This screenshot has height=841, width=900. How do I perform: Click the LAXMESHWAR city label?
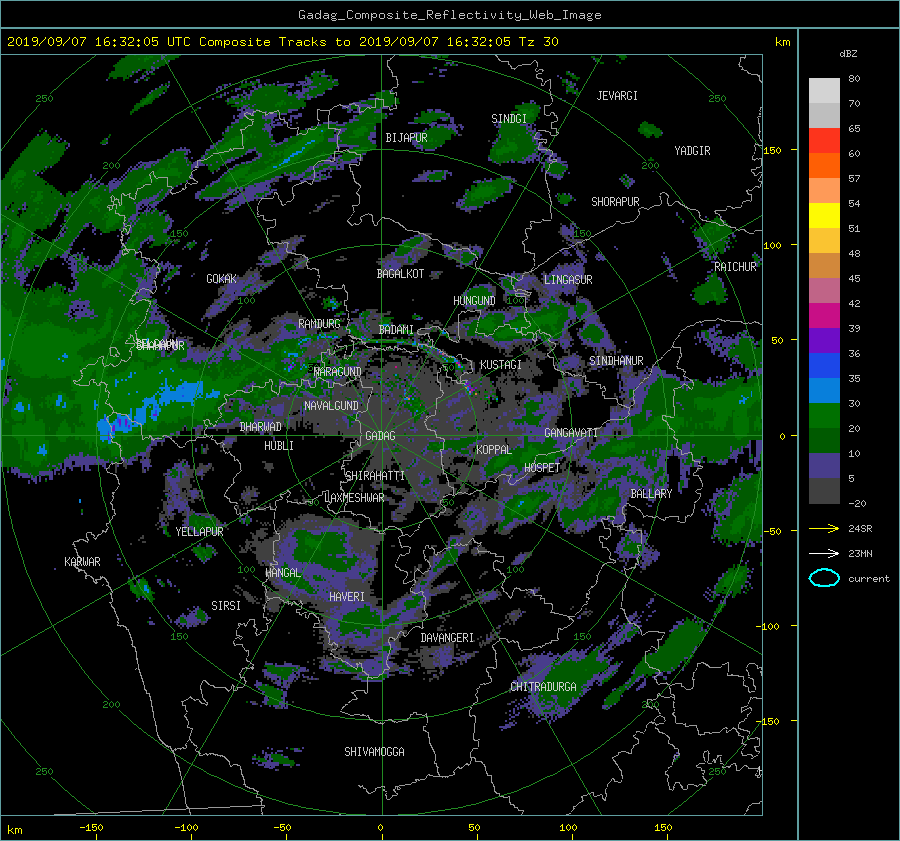(x=354, y=498)
